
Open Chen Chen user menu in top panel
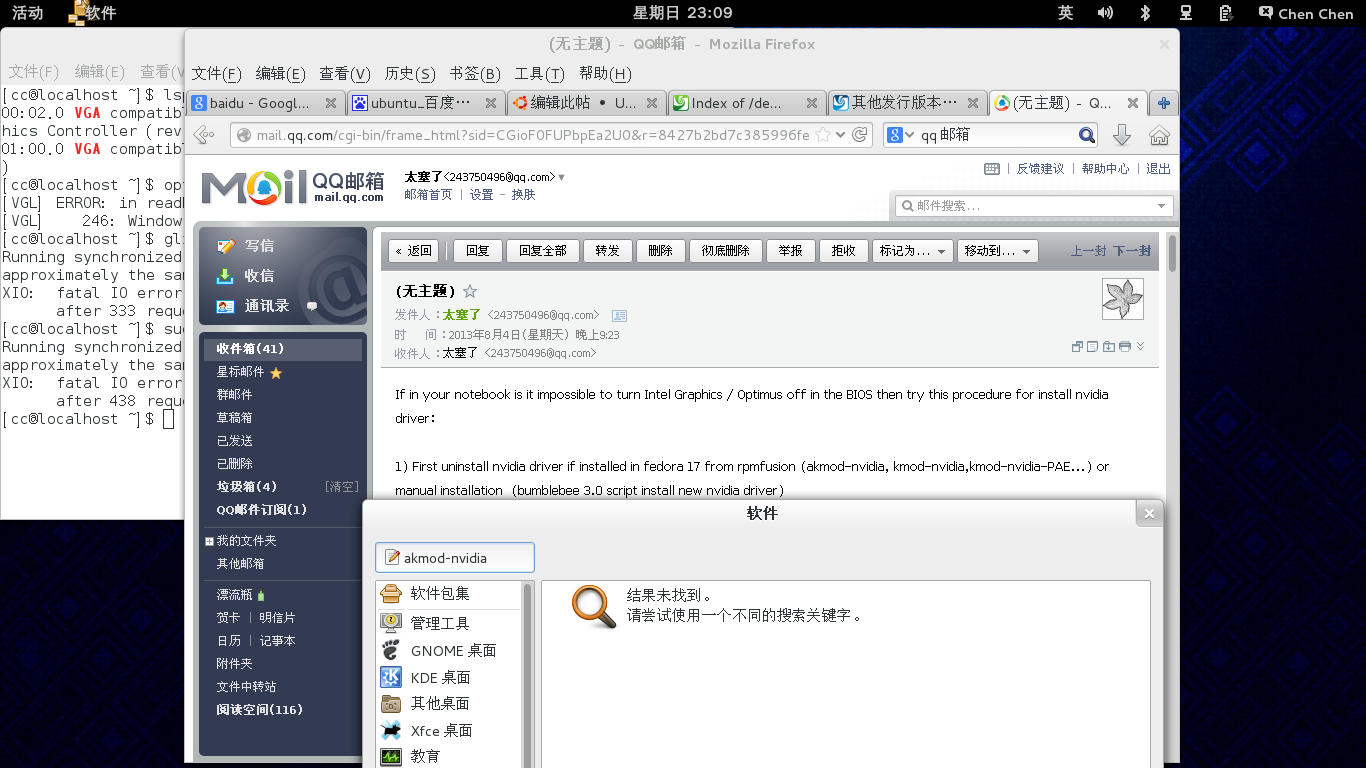[x=1305, y=13]
